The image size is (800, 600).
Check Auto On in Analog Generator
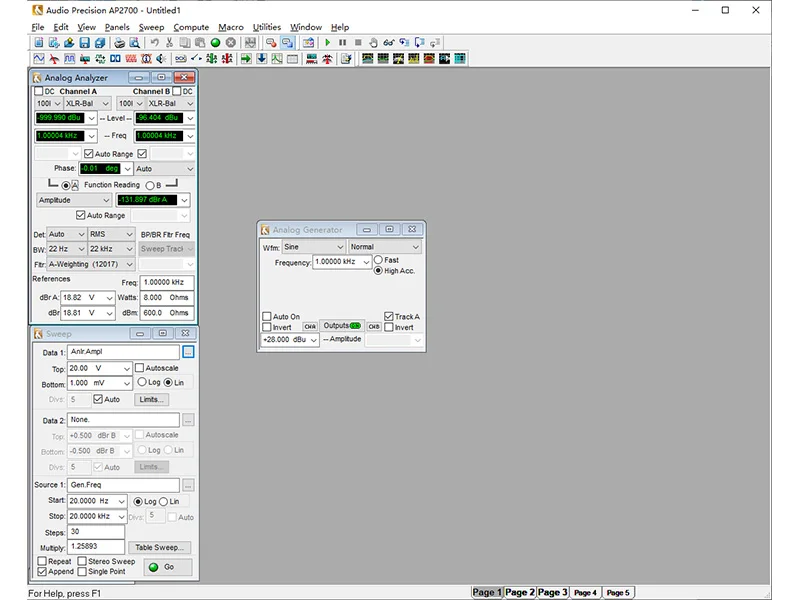click(266, 316)
